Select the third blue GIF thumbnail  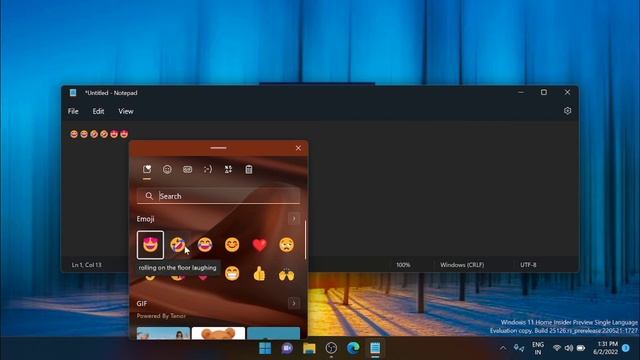pos(273,333)
